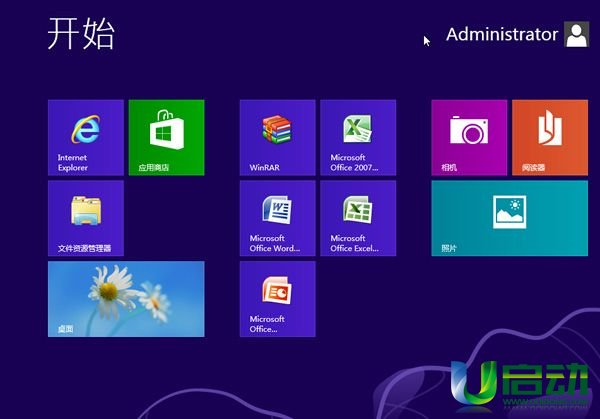
Task: Open the 照片 photos tile
Action: pos(510,218)
